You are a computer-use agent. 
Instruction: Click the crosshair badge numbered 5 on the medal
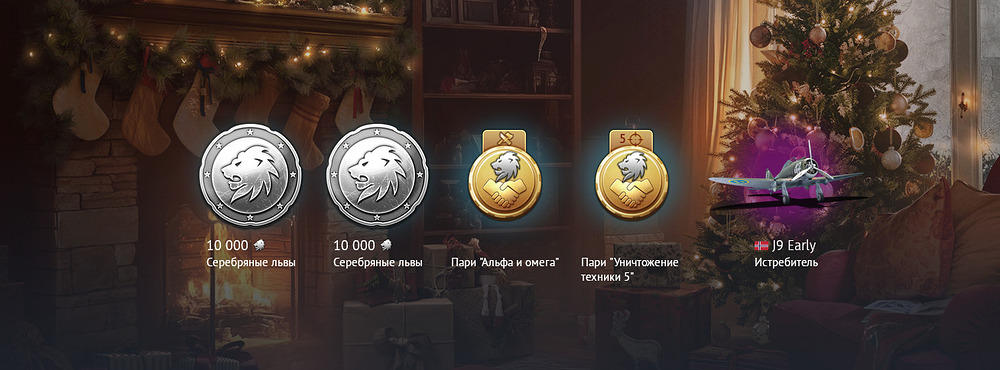[631, 138]
